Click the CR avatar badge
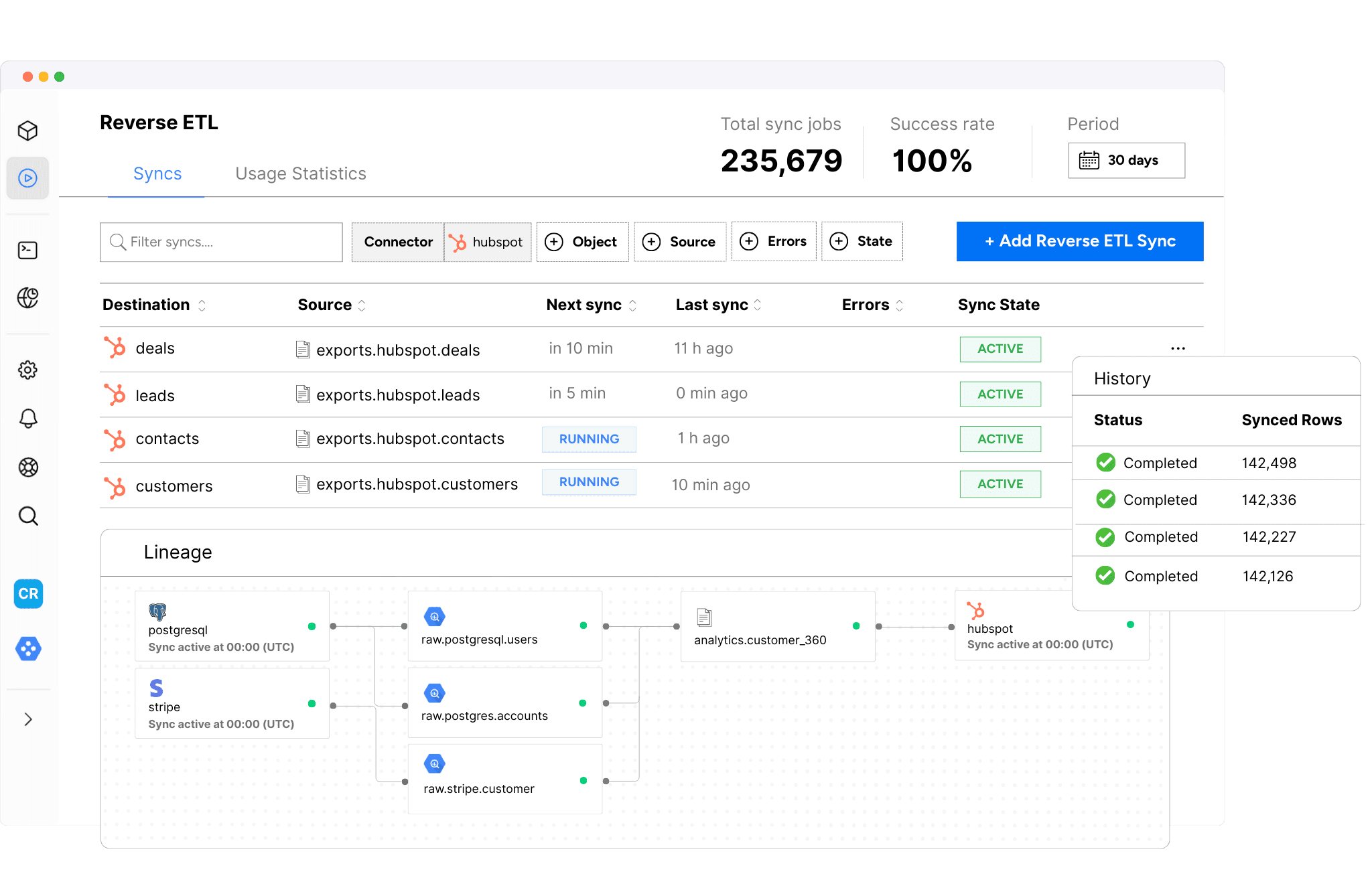Screen dimensions: 1372x886 [28, 594]
